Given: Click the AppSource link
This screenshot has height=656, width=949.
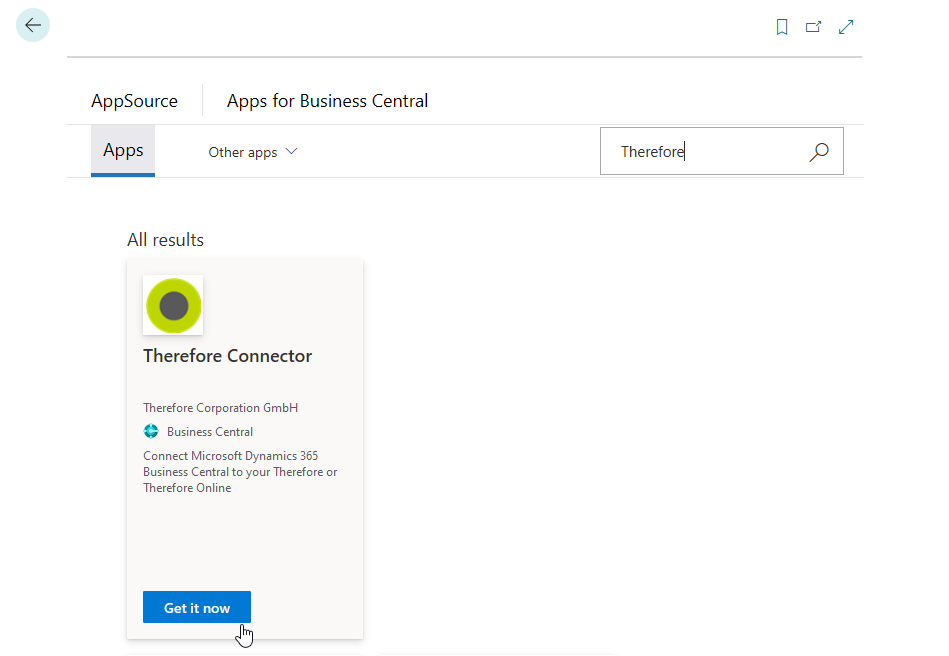Looking at the screenshot, I should pyautogui.click(x=134, y=101).
